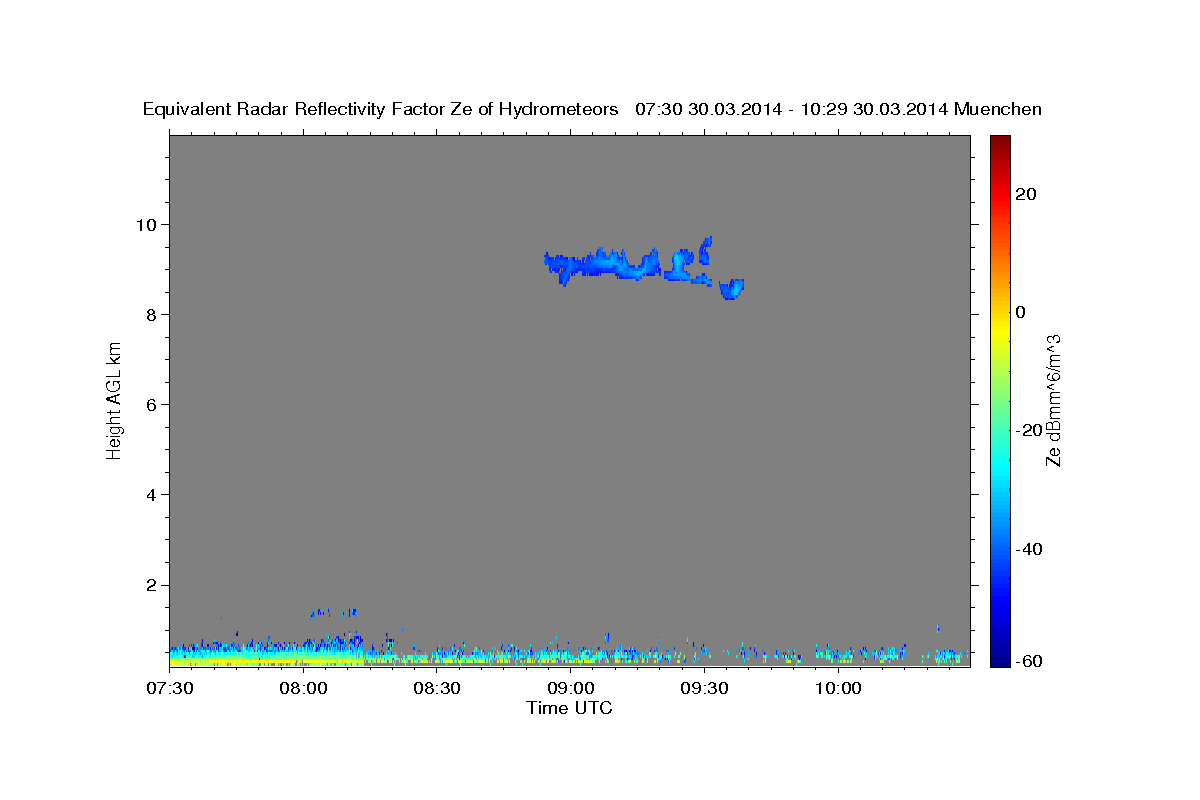
Task: Click the height tick label '10'
Action: [x=149, y=224]
